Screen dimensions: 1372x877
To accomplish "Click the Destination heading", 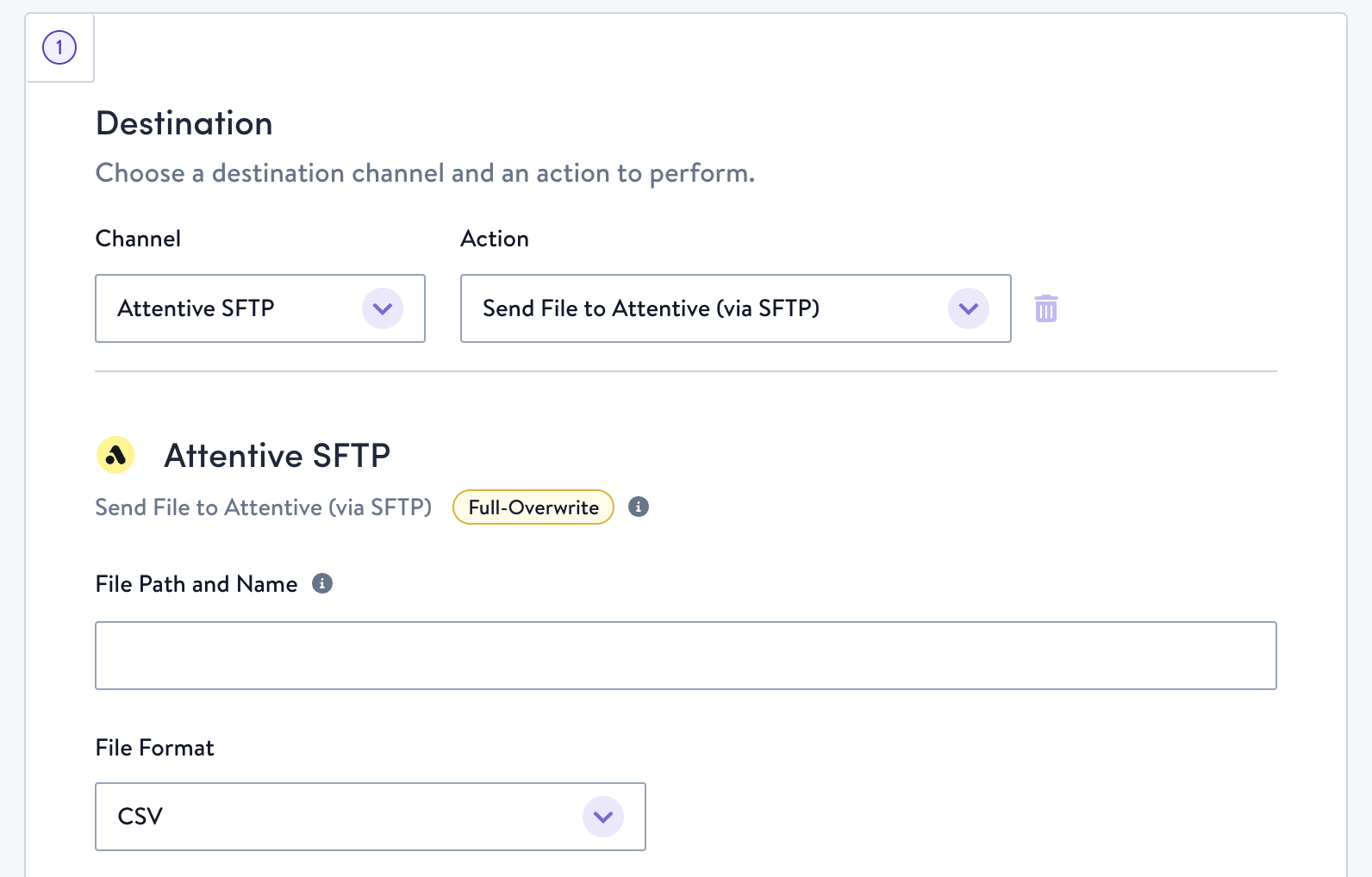I will pos(184,123).
